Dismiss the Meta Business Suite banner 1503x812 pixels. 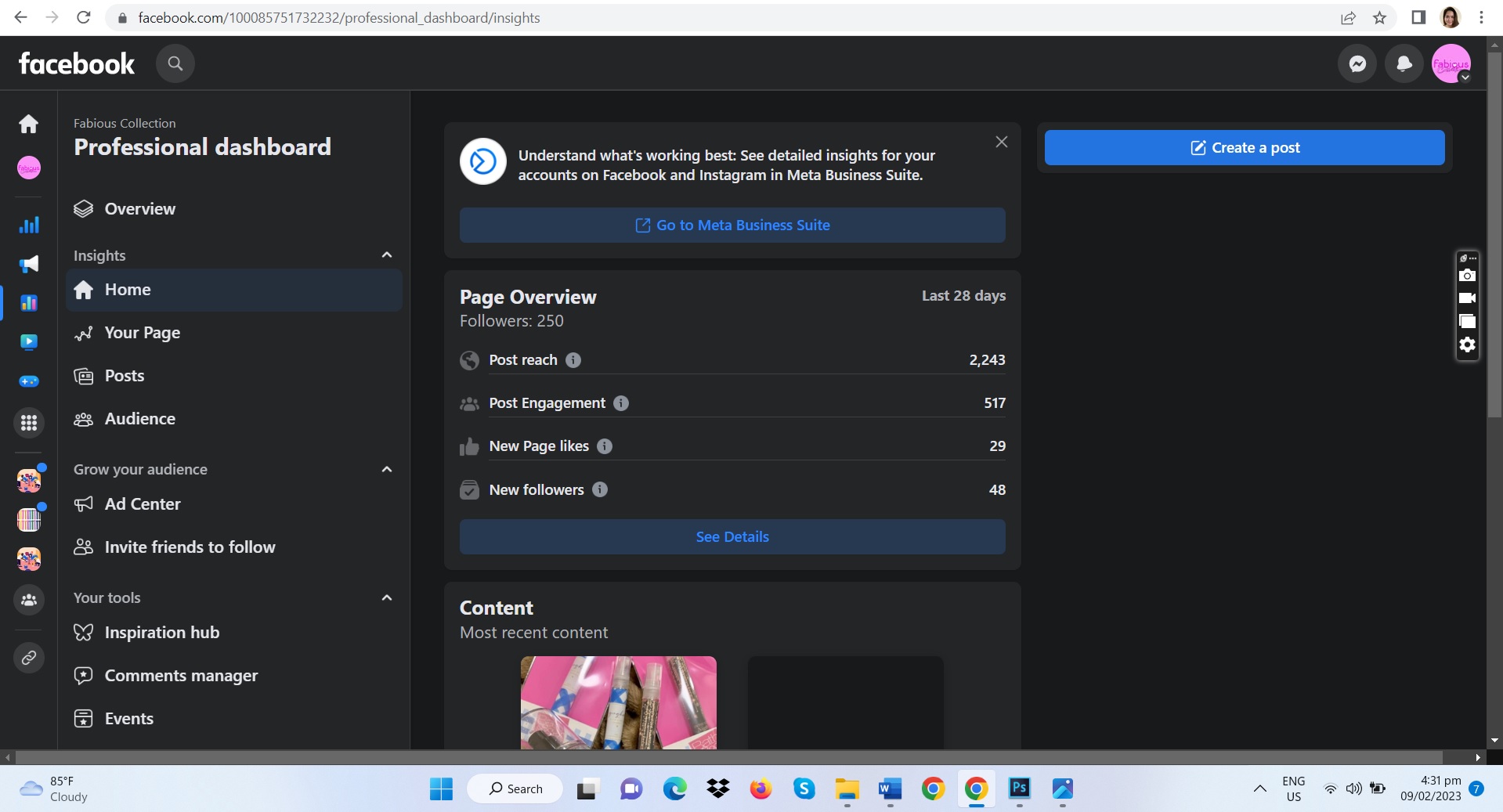pos(1002,142)
